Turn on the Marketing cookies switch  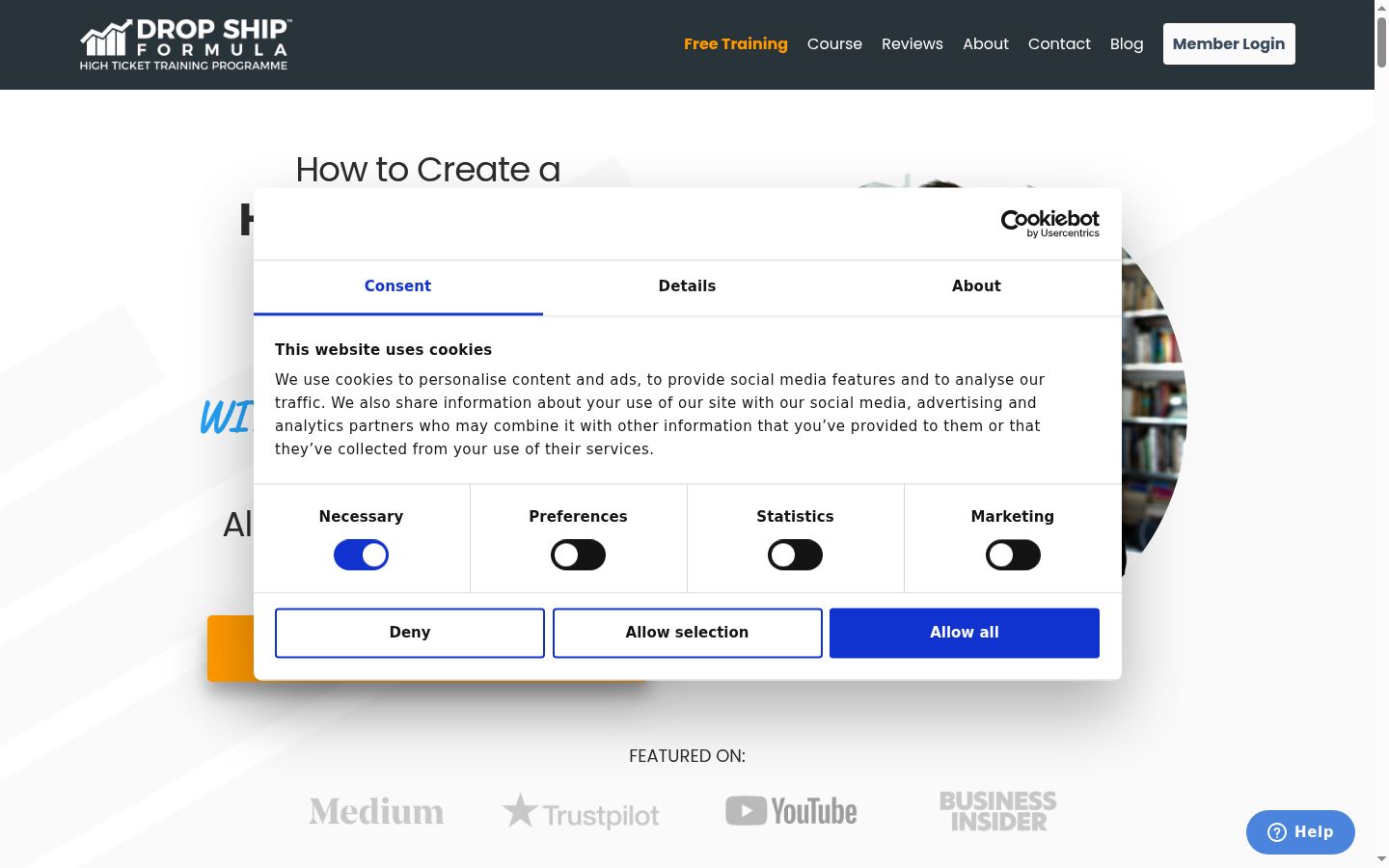pyautogui.click(x=1013, y=556)
